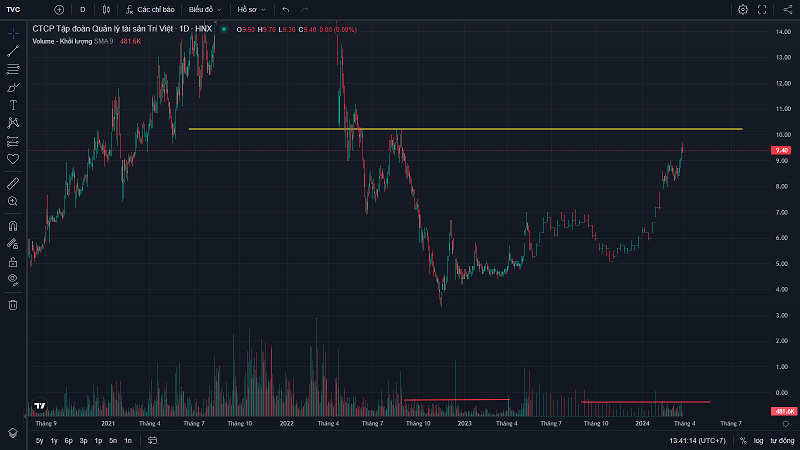Click the zoom in magnifier tool
Viewport: 800px width, 450px height.
pos(13,201)
